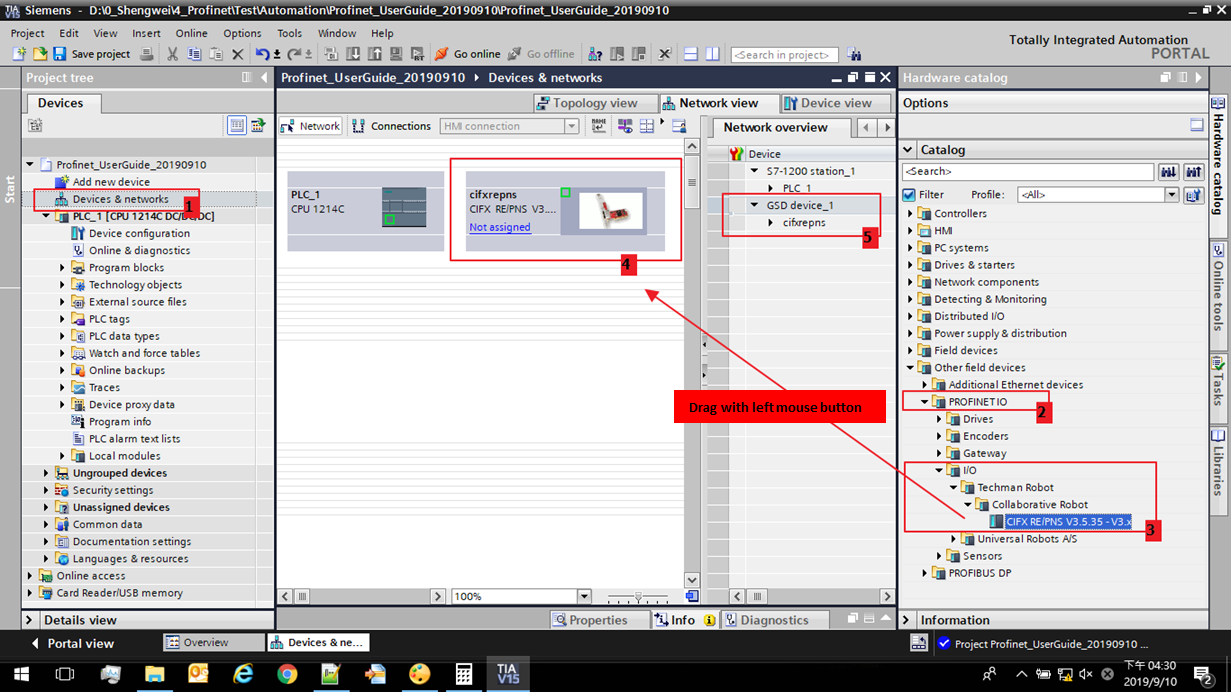The width and height of the screenshot is (1231, 692).
Task: Collapse the Project tree panel arrow
Action: point(264,77)
